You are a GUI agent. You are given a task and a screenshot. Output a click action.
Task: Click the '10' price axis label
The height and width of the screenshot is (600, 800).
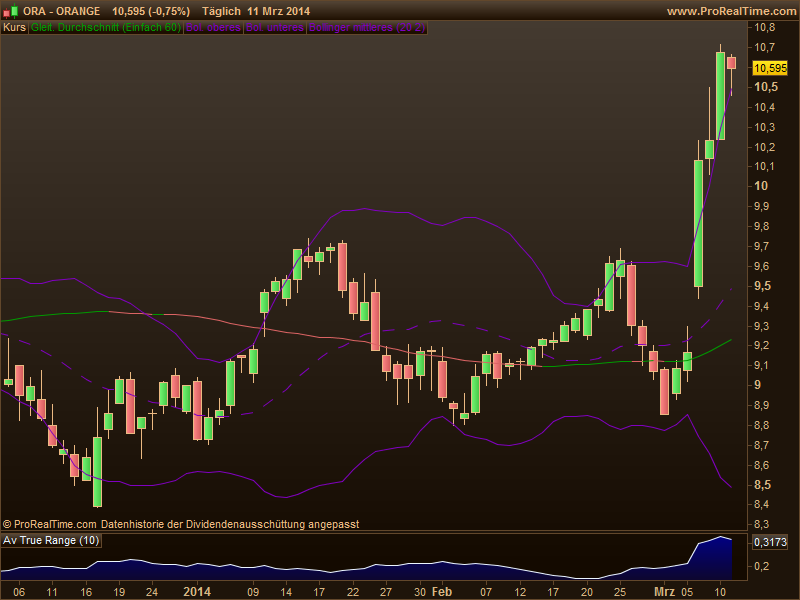761,186
